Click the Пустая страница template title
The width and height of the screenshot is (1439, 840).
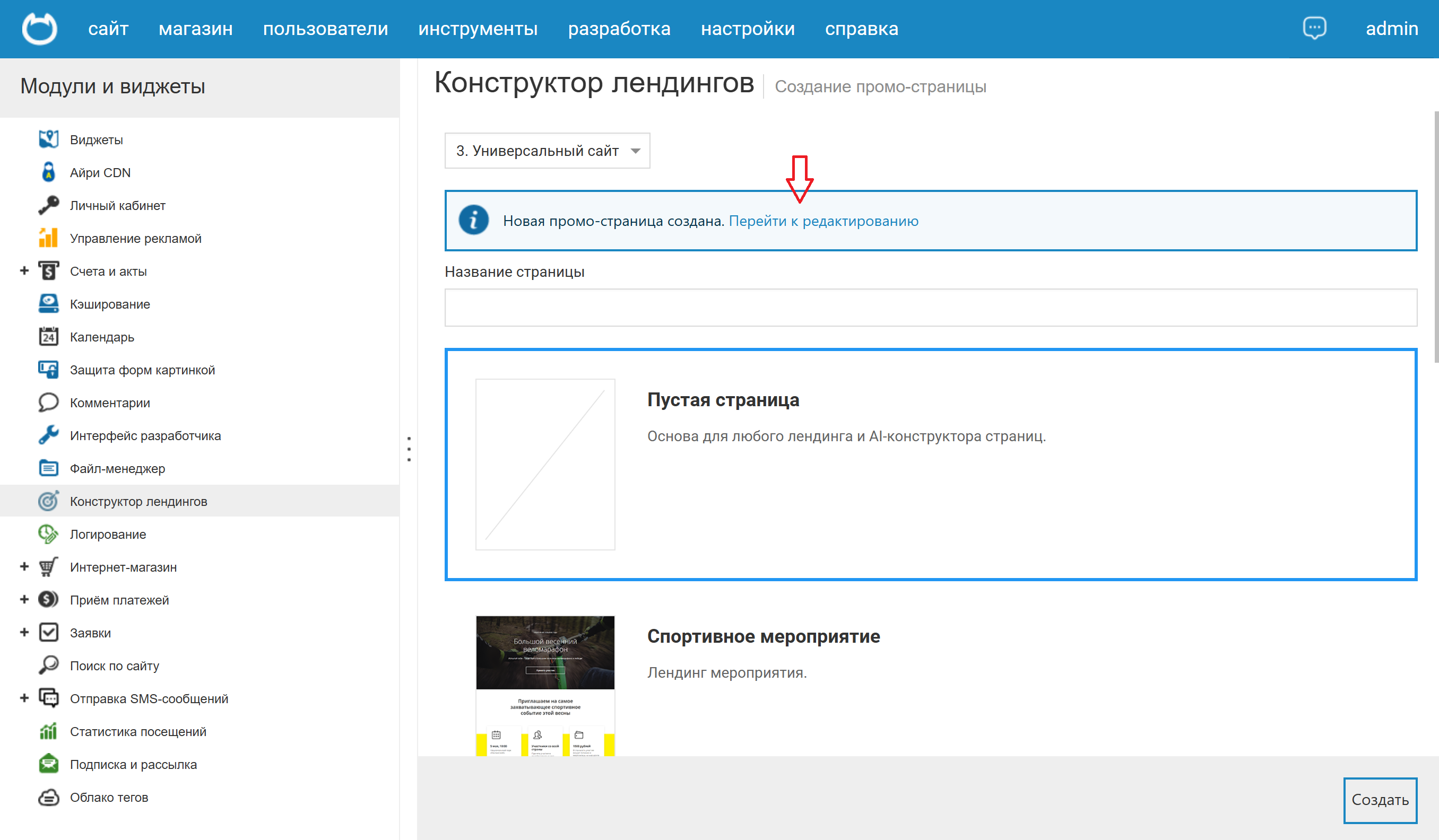(723, 400)
